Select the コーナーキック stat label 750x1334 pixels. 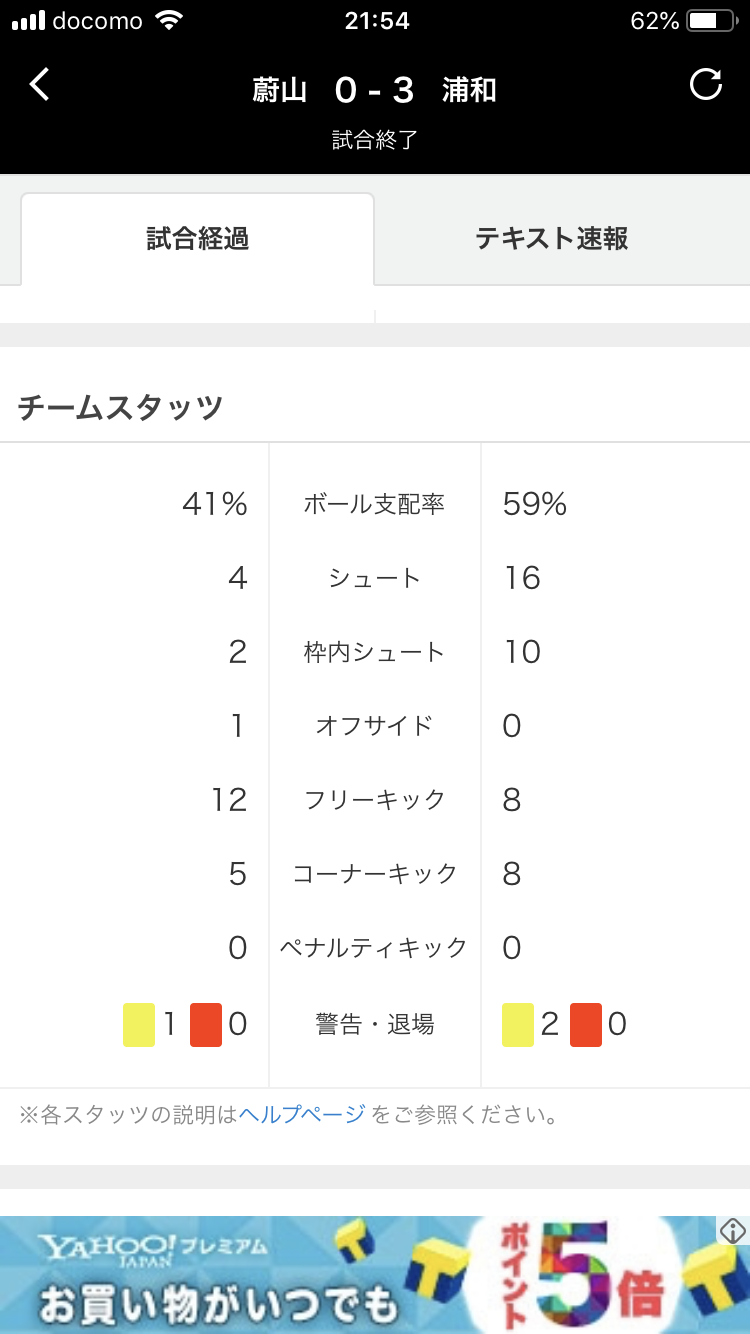tap(374, 874)
